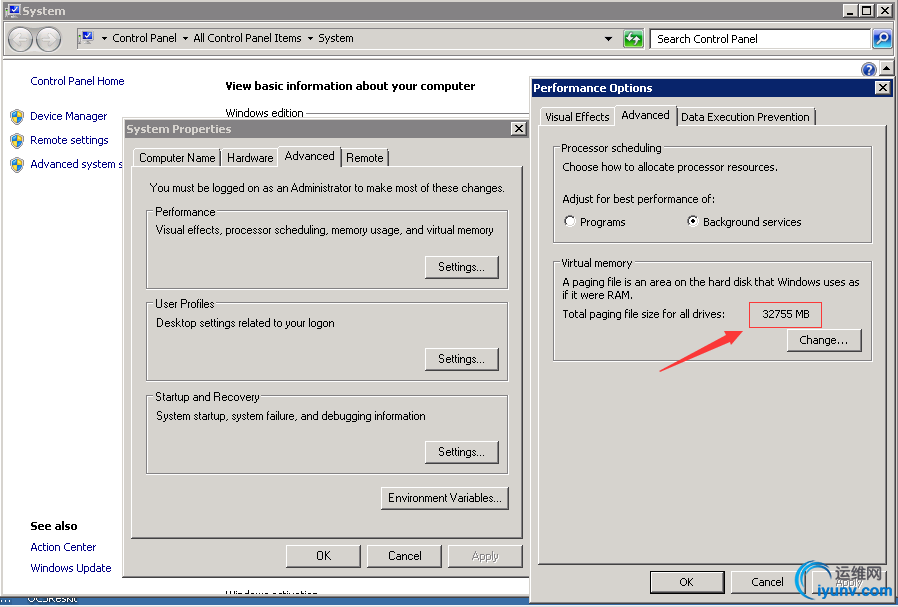The height and width of the screenshot is (607, 898).
Task: Open the address bar history dropdown
Action: point(608,39)
